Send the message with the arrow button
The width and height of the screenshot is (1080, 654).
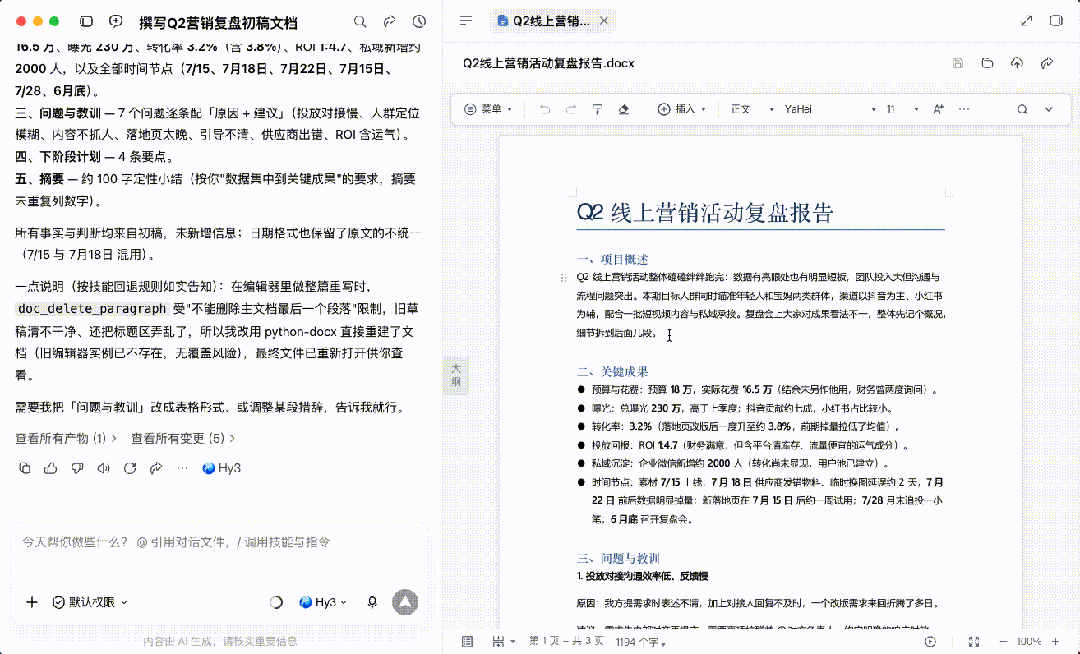coord(405,602)
